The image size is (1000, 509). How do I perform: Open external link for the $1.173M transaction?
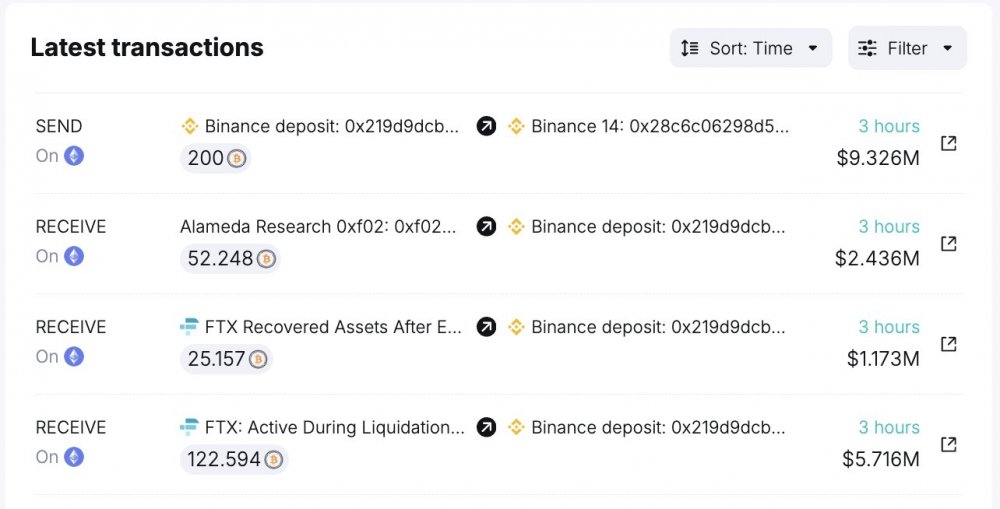(x=949, y=344)
